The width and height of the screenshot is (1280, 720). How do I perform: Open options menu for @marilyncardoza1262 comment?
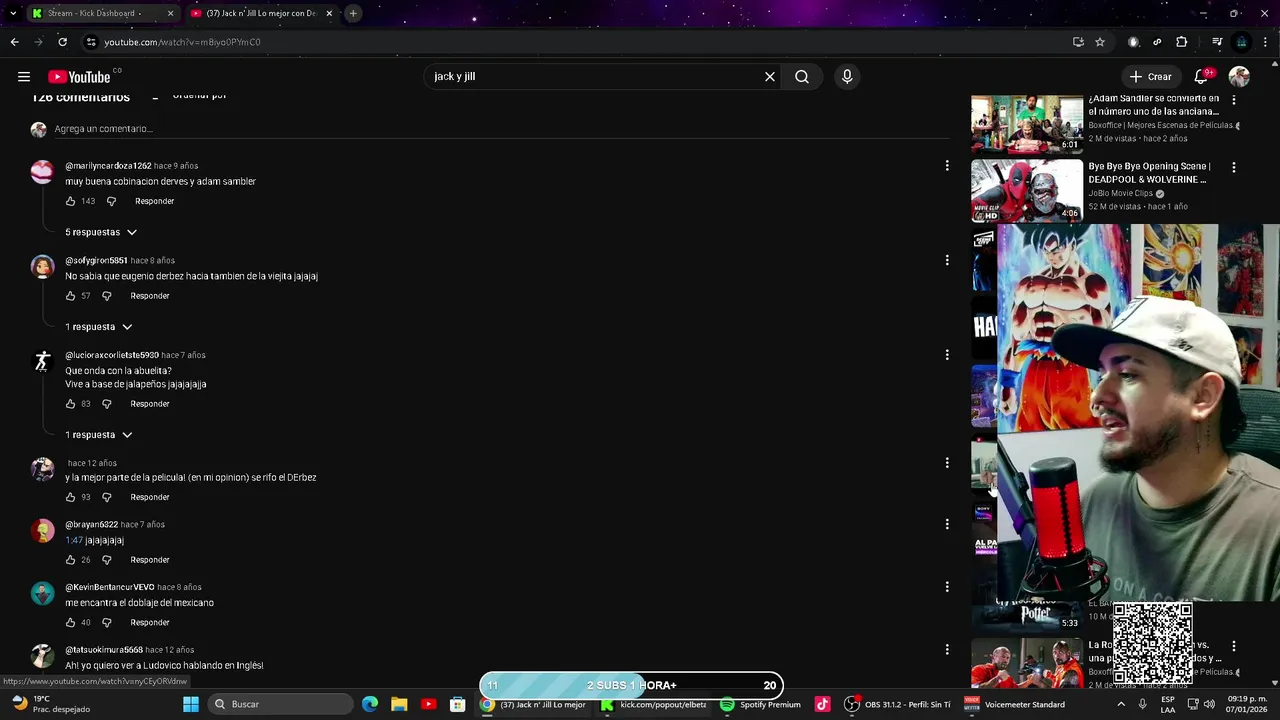pos(947,166)
